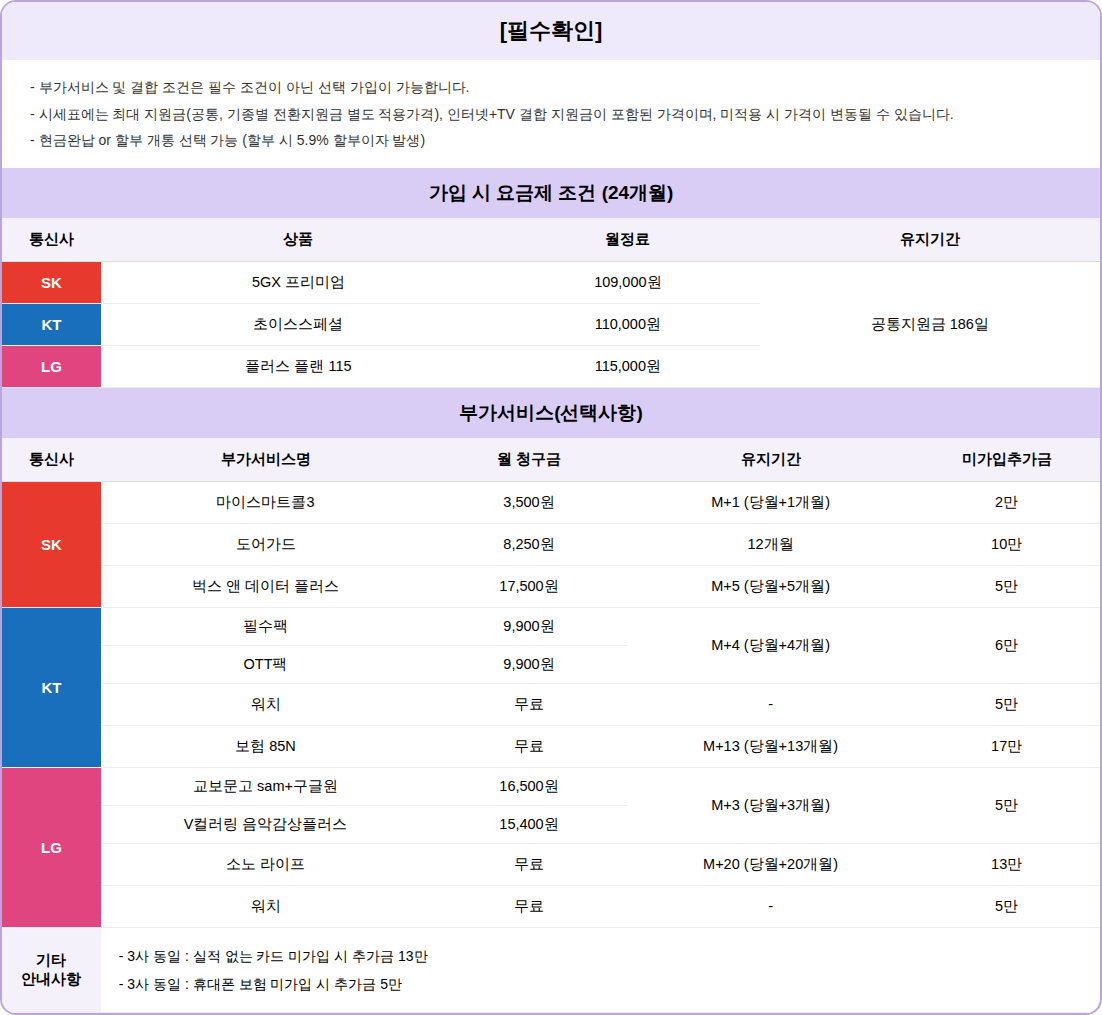
Task: Click the 10만 surcharge cell
Action: coord(1006,545)
